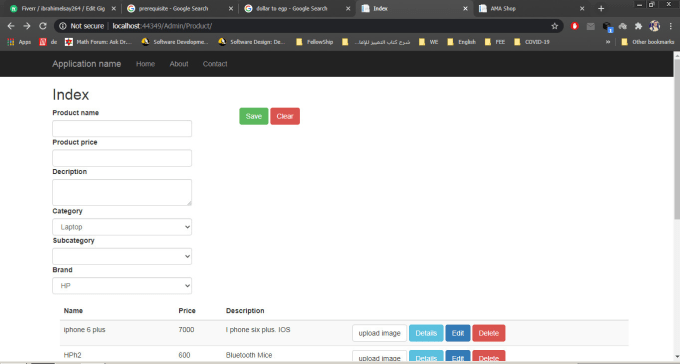The height and width of the screenshot is (364, 680).
Task: Upload image for iphone 6 plus
Action: tap(379, 333)
